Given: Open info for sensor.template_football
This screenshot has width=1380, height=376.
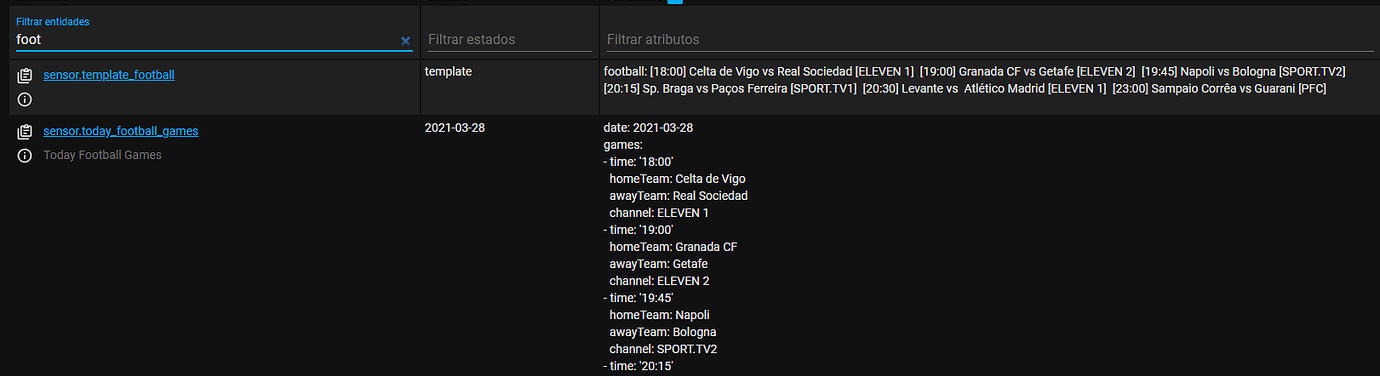Looking at the screenshot, I should (25, 99).
